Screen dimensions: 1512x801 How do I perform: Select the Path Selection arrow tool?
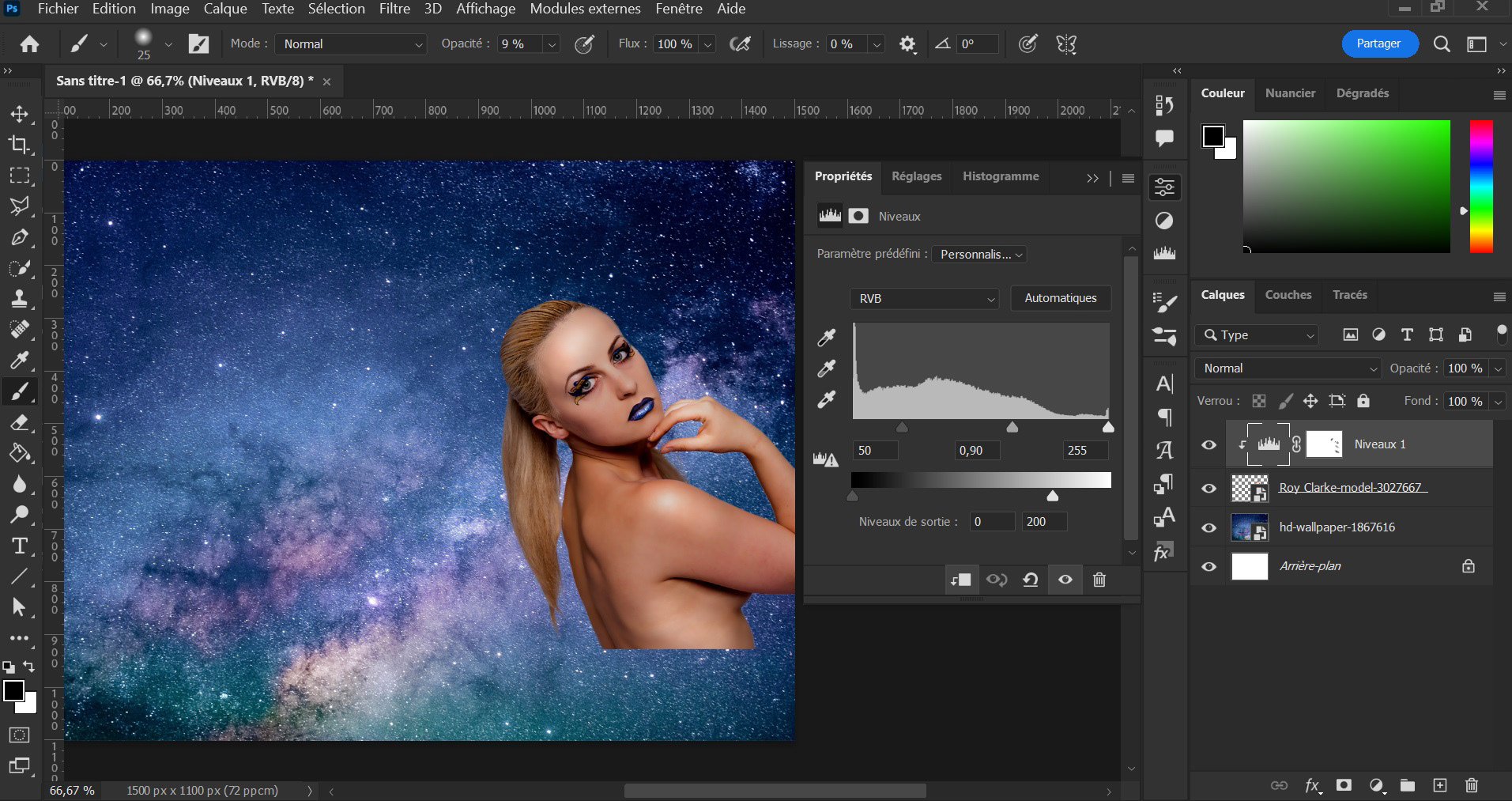(20, 607)
